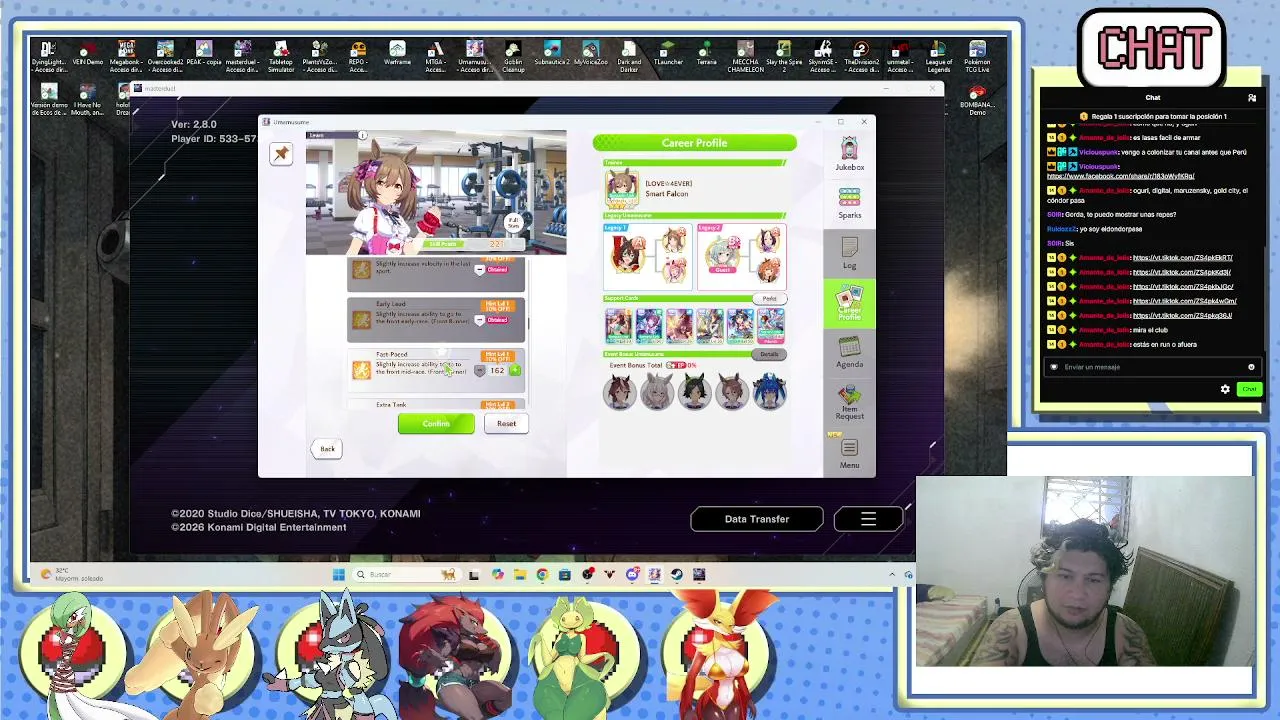Viewport: 1280px width, 720px height.
Task: Open the Details button for Event Bonus
Action: (769, 354)
